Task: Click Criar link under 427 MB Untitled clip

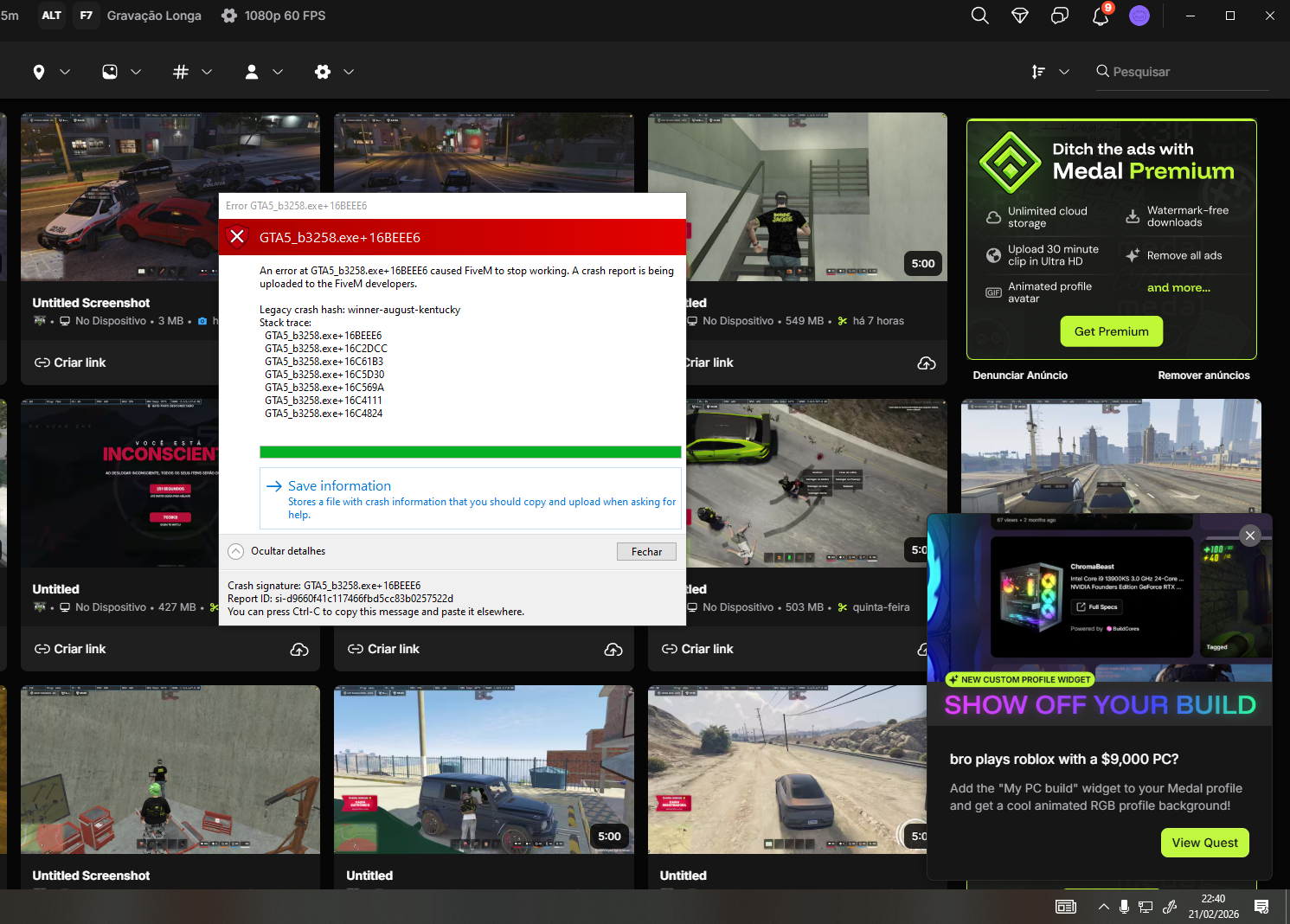Action: (x=70, y=649)
